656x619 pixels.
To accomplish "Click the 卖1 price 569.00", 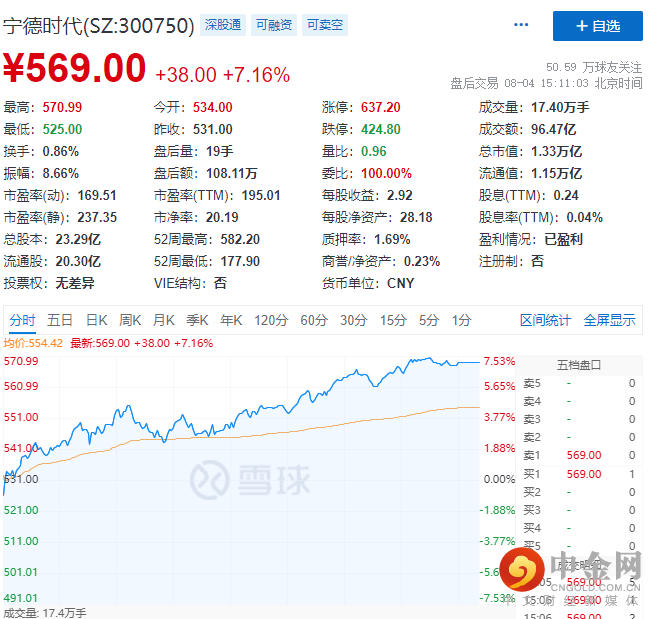I will 584,455.
